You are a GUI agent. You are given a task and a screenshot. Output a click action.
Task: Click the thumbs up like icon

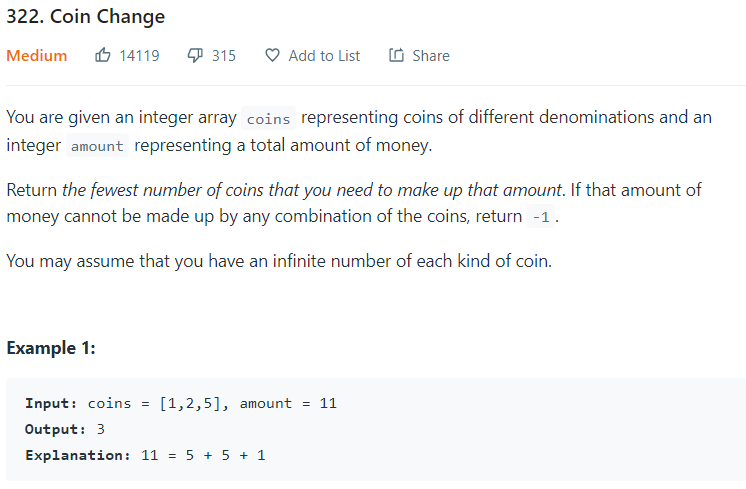pos(102,55)
